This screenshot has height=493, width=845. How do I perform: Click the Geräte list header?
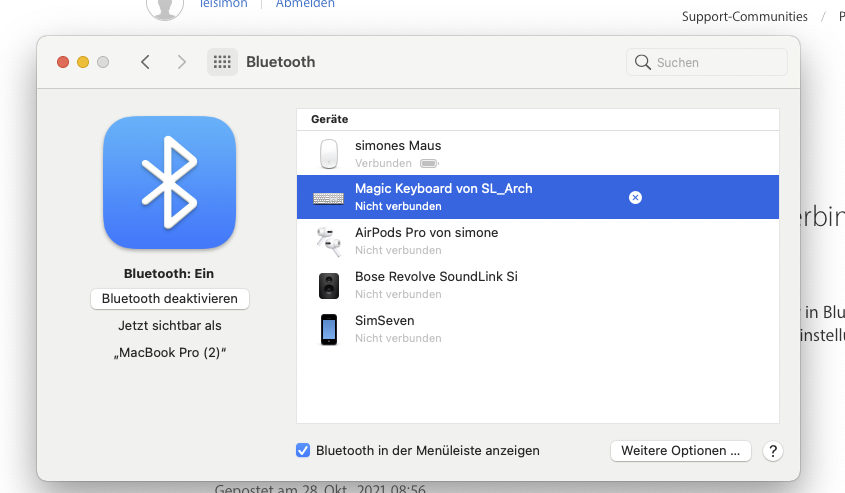click(x=538, y=120)
